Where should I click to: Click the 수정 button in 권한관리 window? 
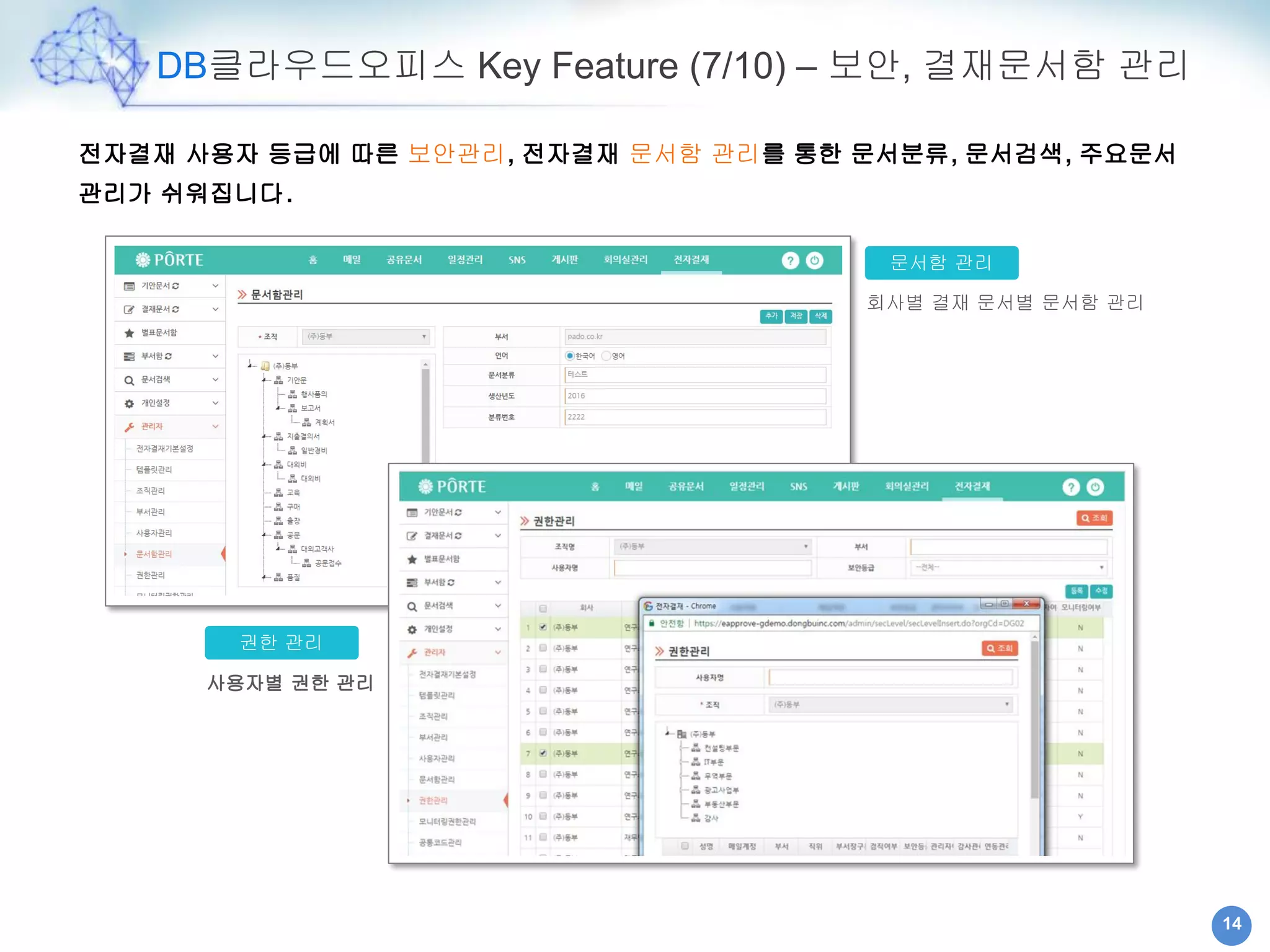point(1102,591)
